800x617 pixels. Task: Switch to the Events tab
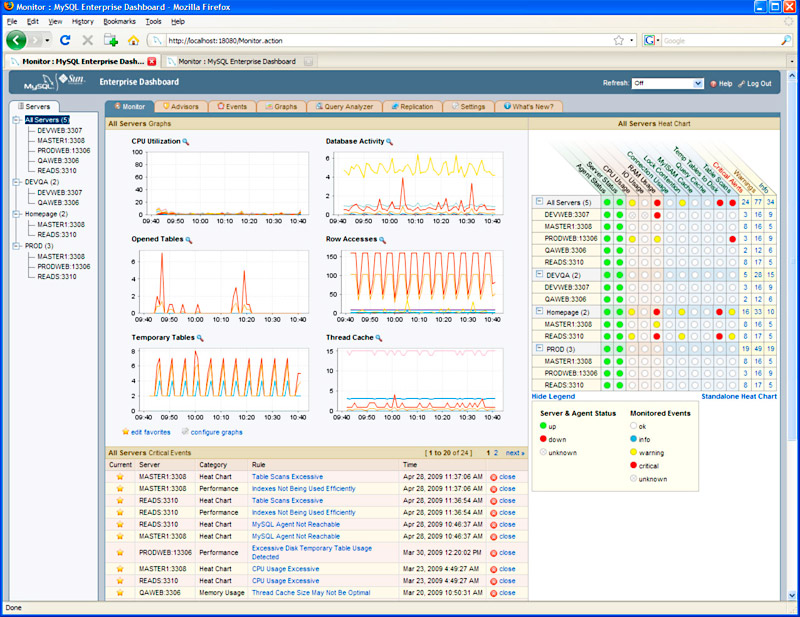coord(233,106)
